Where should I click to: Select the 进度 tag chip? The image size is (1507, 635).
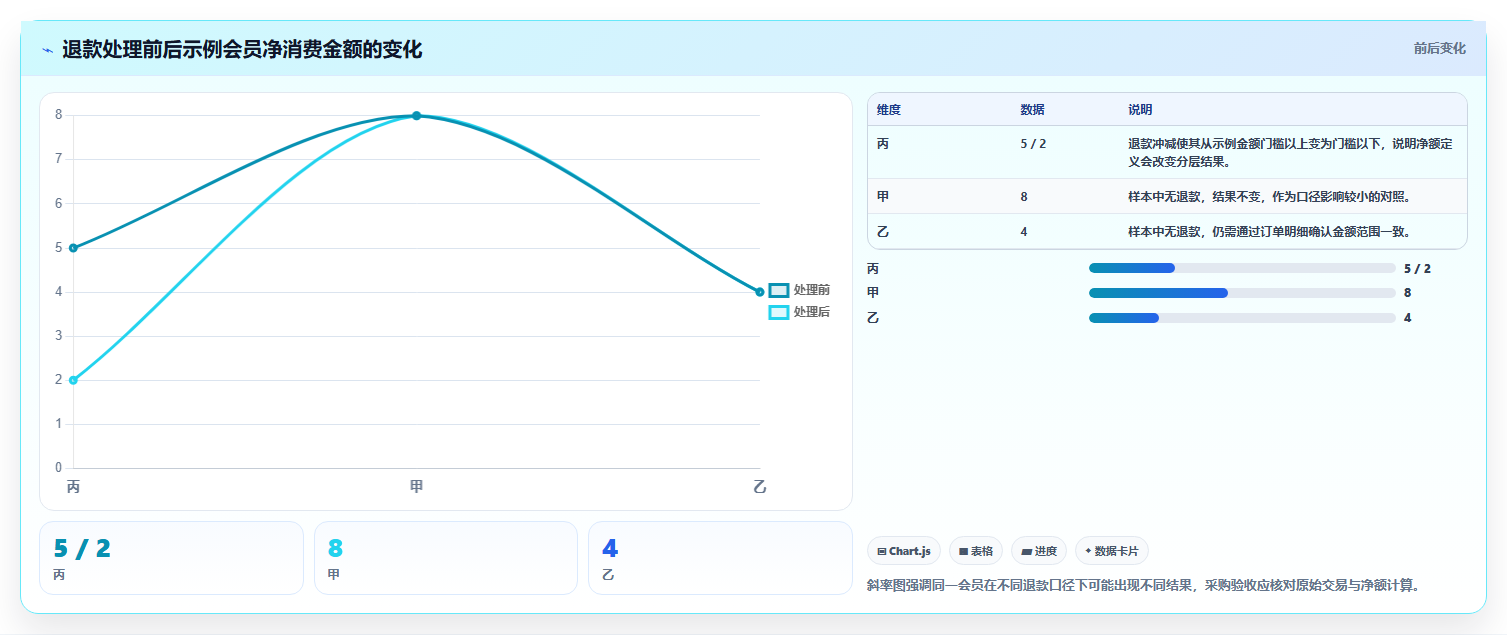(x=1039, y=551)
